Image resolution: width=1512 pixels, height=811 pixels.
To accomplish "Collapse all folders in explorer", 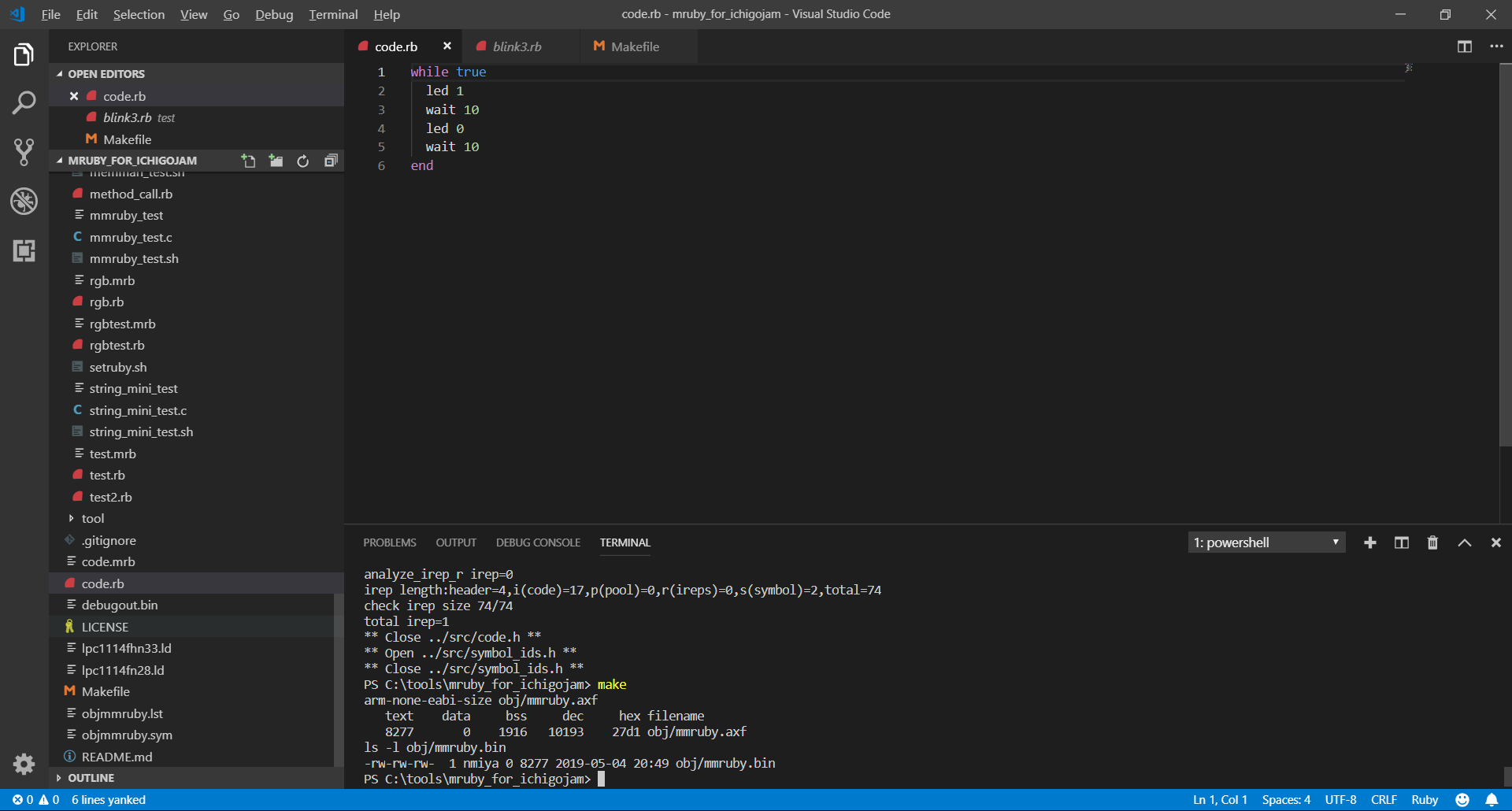I will pos(331,161).
